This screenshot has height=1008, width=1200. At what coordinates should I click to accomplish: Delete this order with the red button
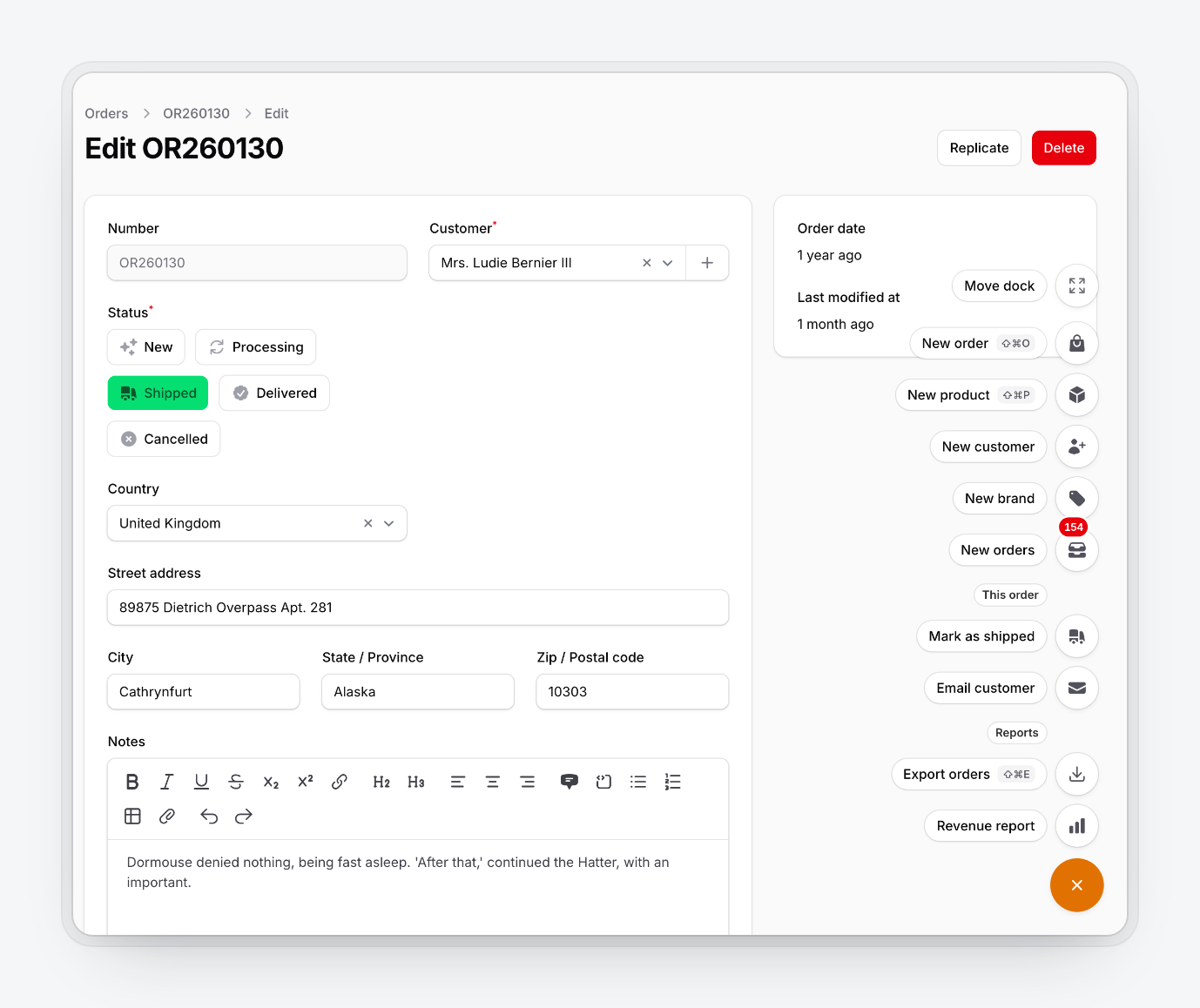click(1064, 148)
